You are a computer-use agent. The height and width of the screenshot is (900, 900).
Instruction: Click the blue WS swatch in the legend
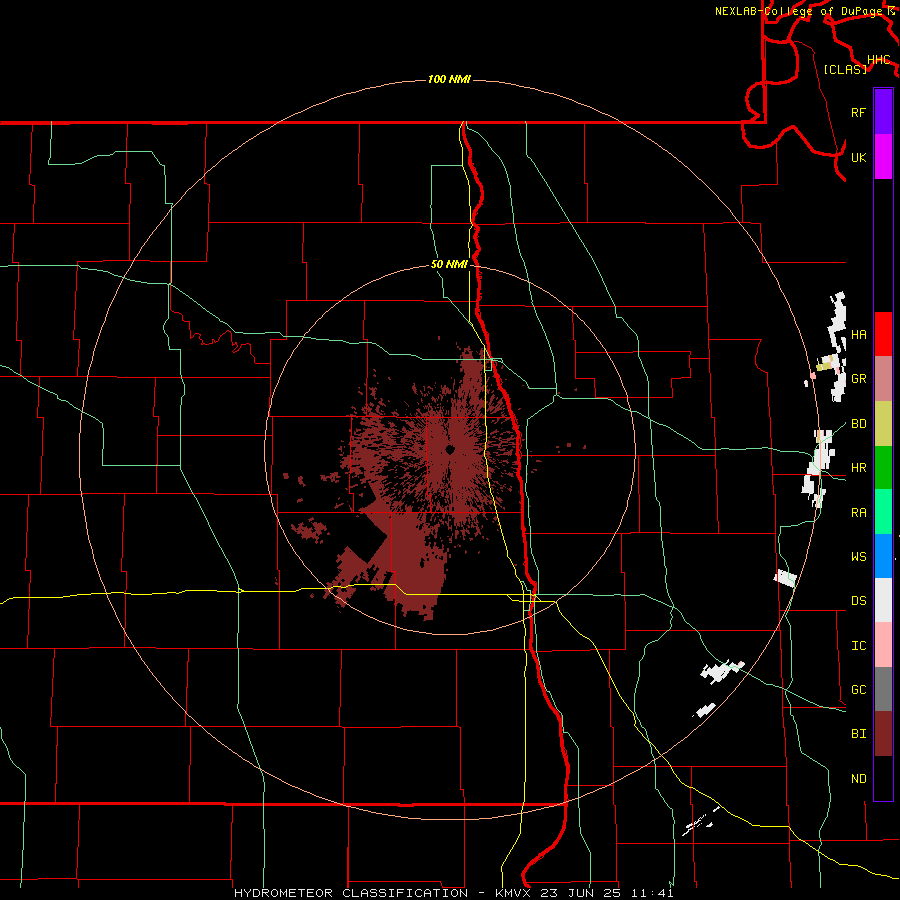[x=883, y=556]
